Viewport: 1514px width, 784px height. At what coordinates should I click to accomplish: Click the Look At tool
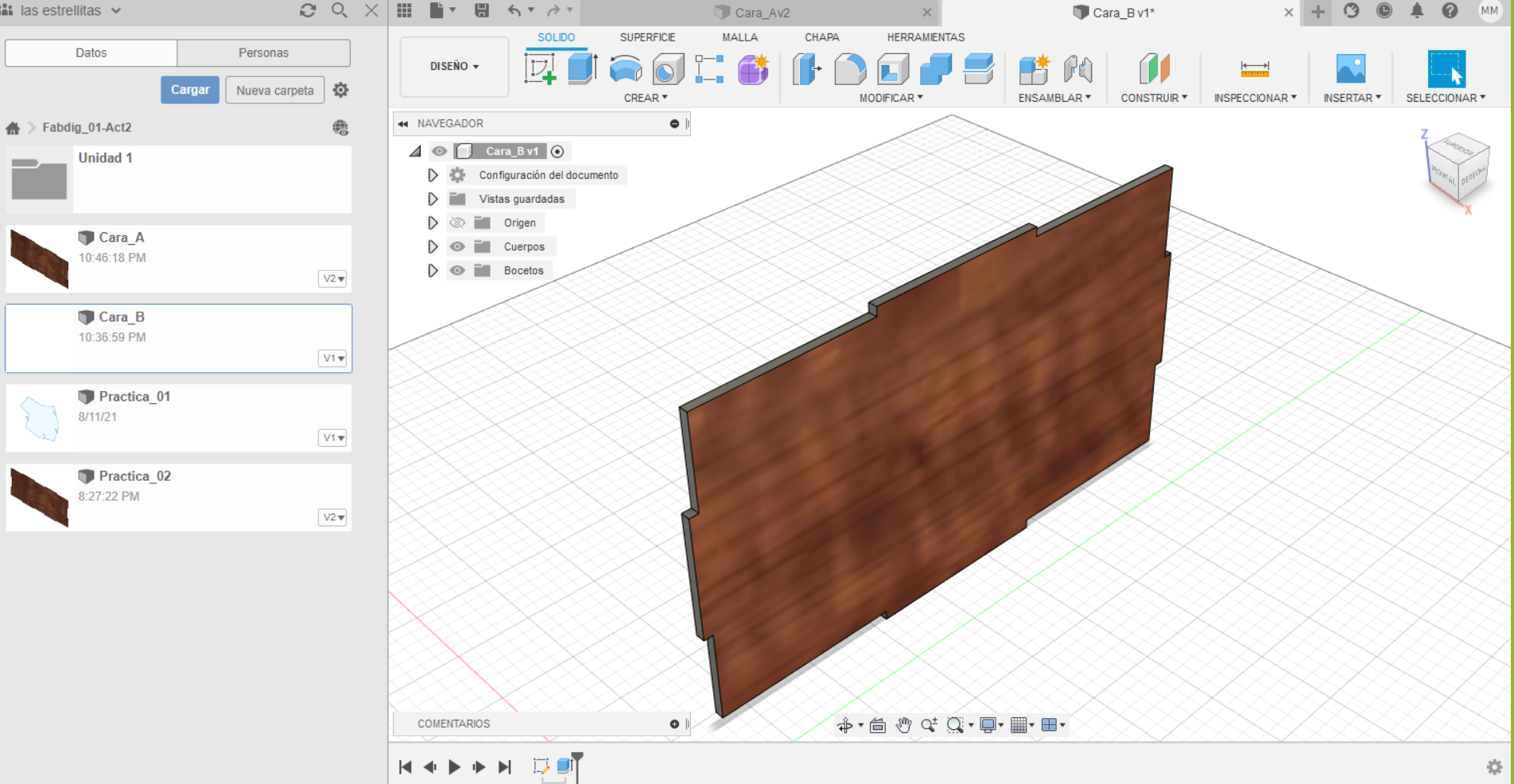(878, 724)
